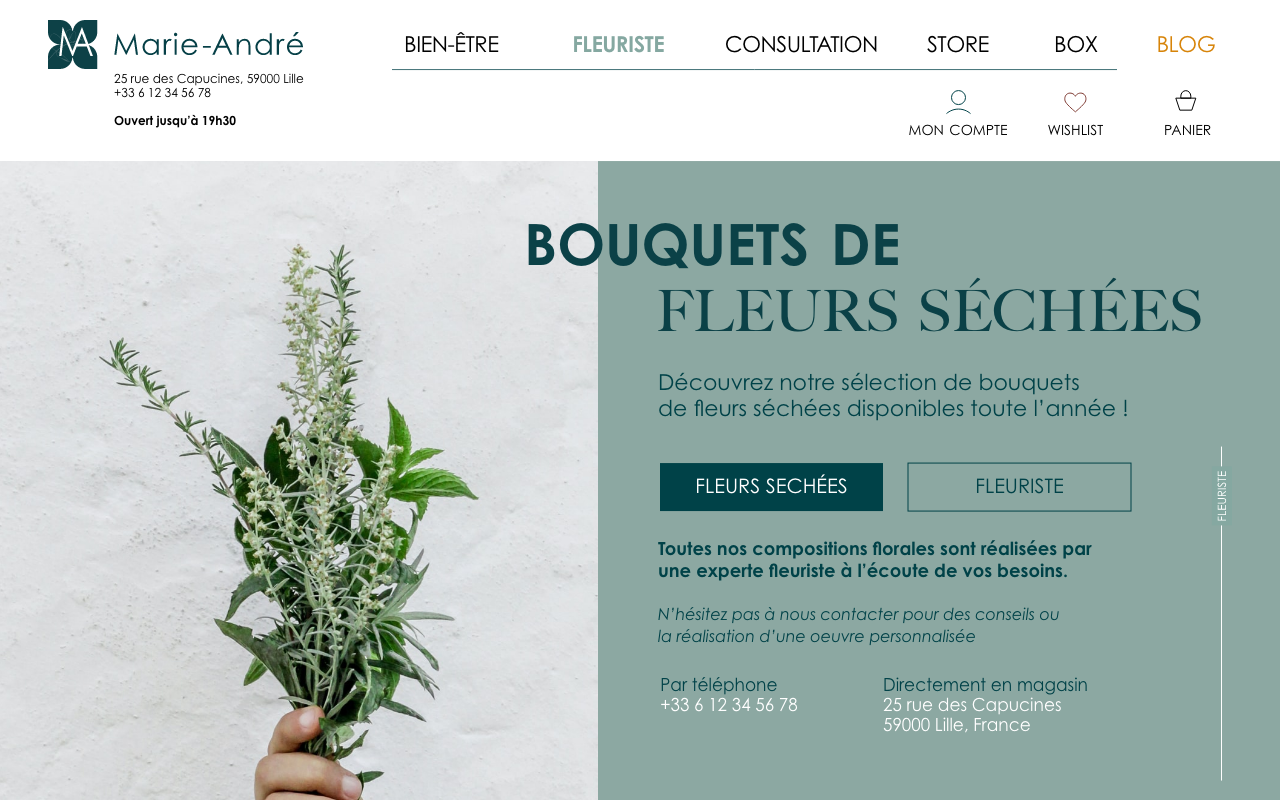This screenshot has height=800, width=1280.
Task: Open the Wishlist heart icon
Action: pyautogui.click(x=1075, y=102)
